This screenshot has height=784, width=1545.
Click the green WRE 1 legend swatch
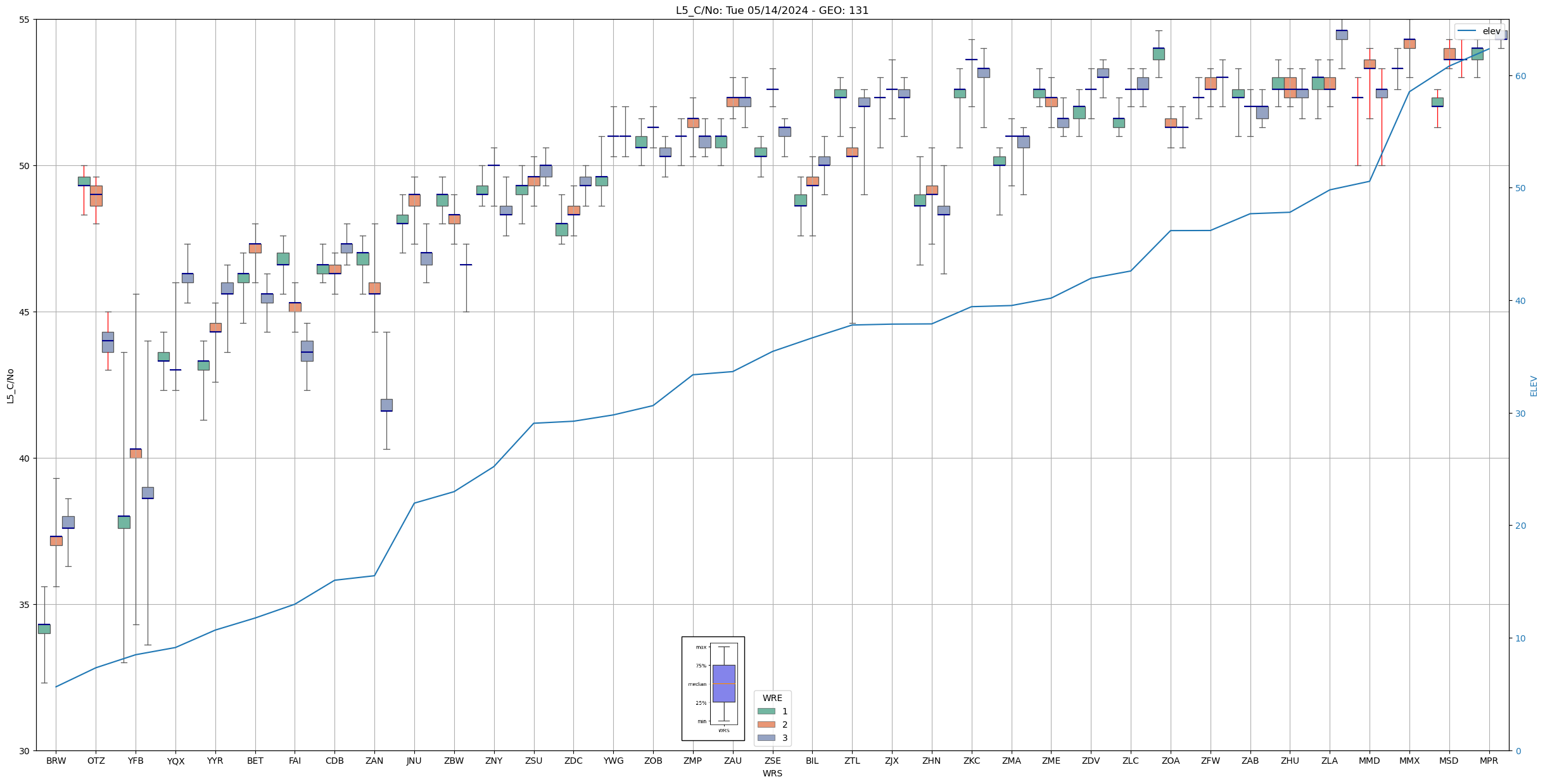pos(766,711)
